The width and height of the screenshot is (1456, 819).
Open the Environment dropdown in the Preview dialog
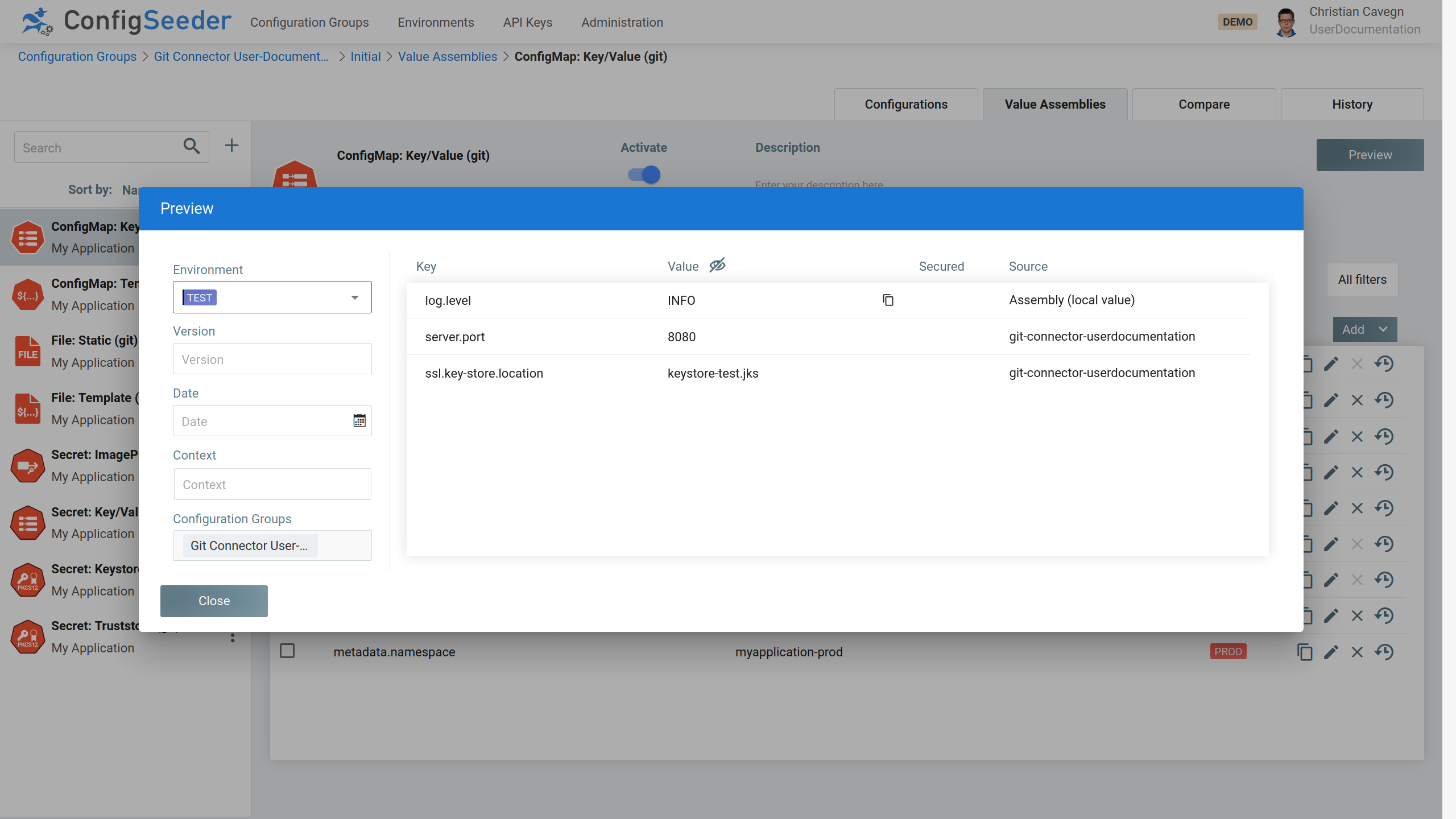pyautogui.click(x=354, y=296)
